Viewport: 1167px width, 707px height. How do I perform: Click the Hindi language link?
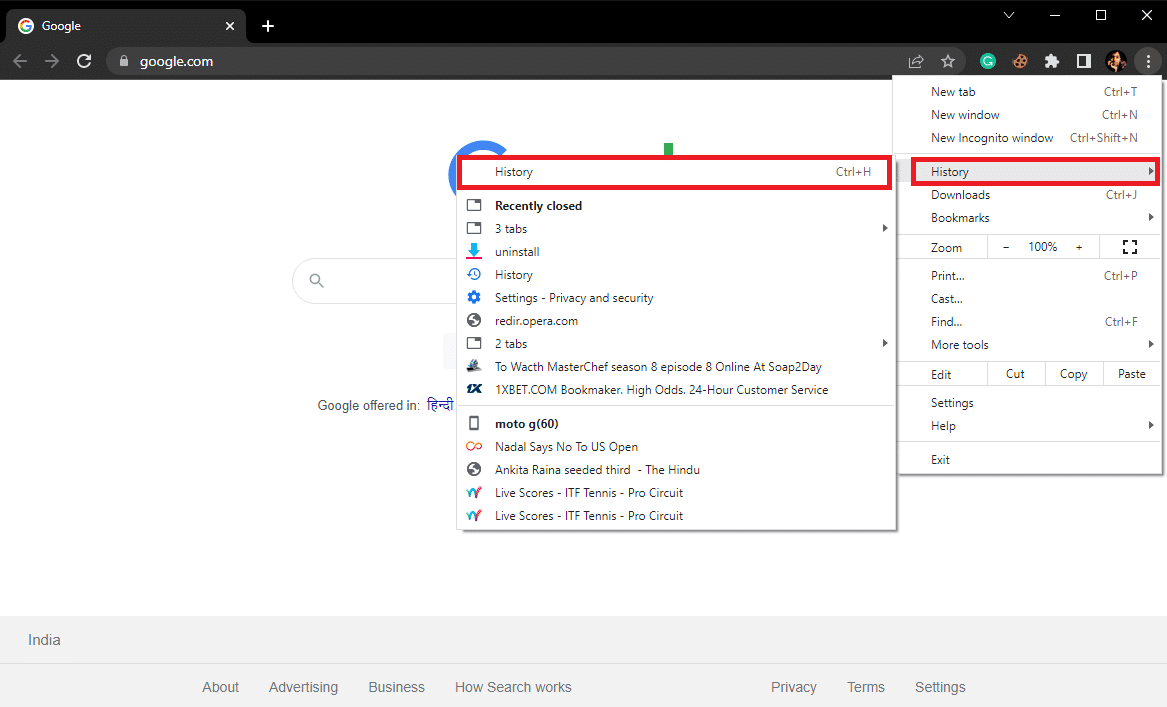[x=440, y=405]
